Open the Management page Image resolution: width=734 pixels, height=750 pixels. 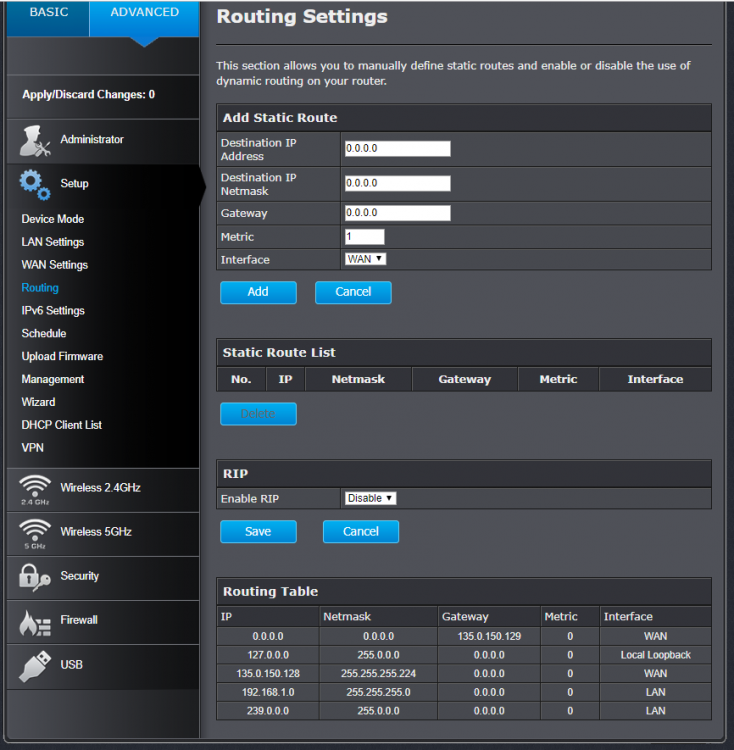(x=53, y=379)
